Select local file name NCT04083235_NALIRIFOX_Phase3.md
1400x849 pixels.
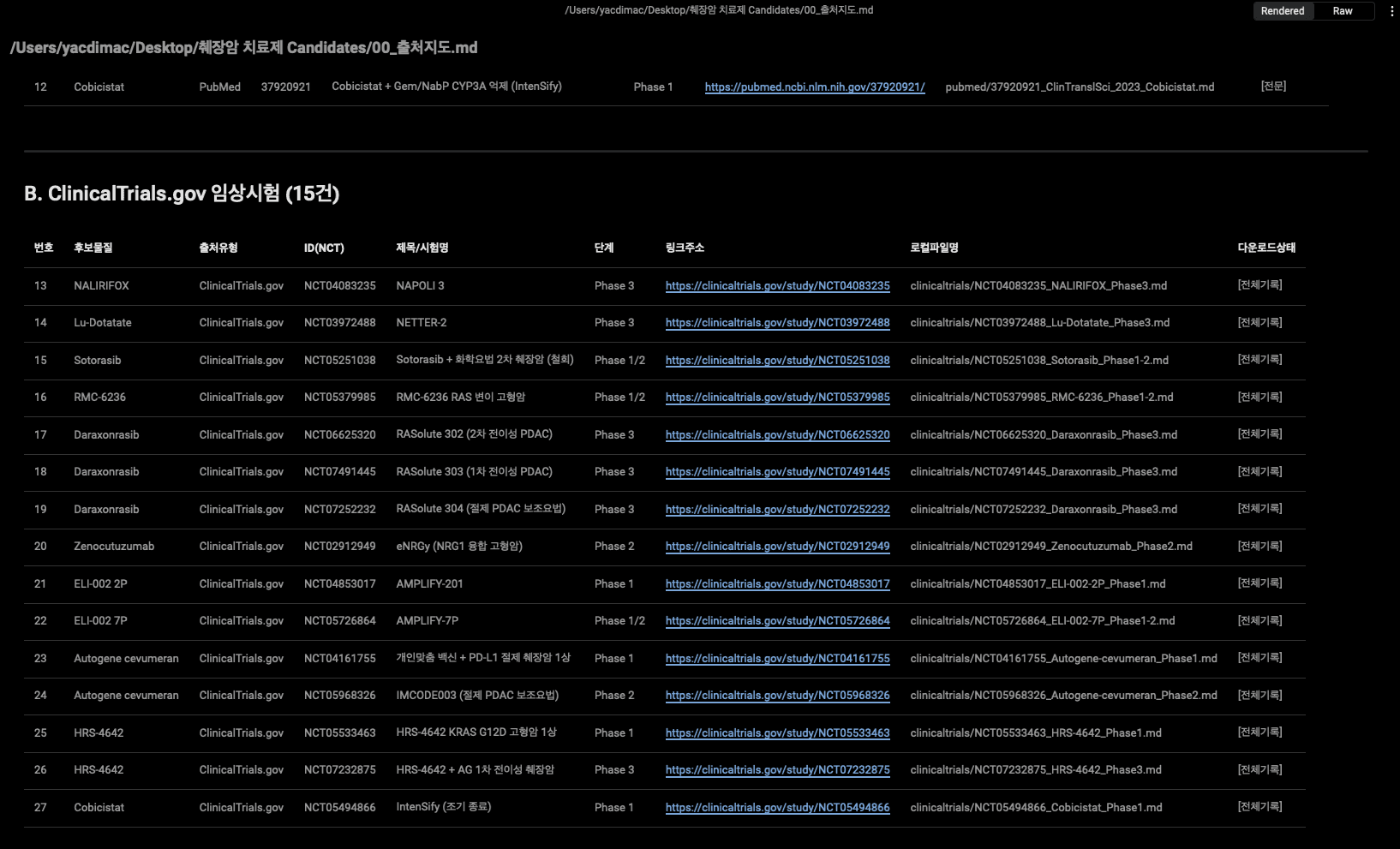point(1038,286)
